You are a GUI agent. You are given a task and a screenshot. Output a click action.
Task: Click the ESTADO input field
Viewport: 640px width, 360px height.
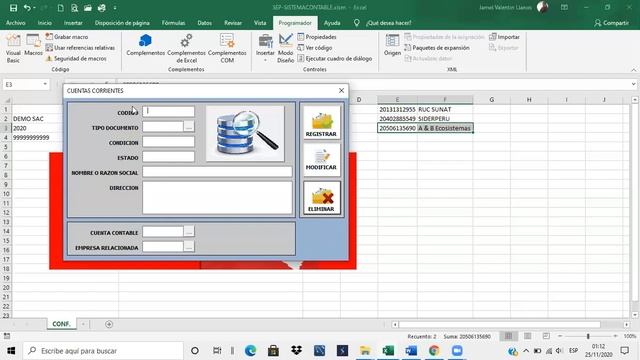tap(169, 157)
